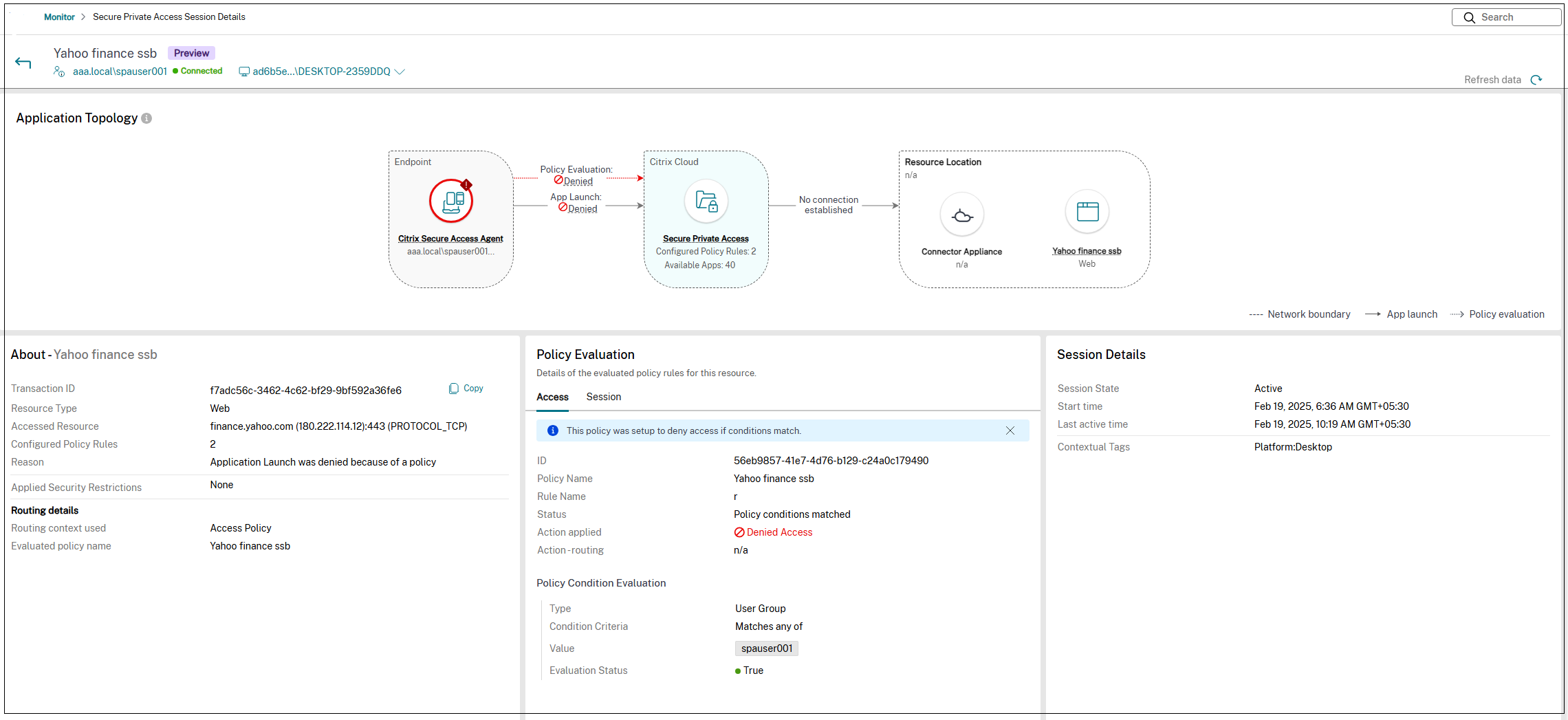Open the Monitor breadcrumb link

[59, 17]
